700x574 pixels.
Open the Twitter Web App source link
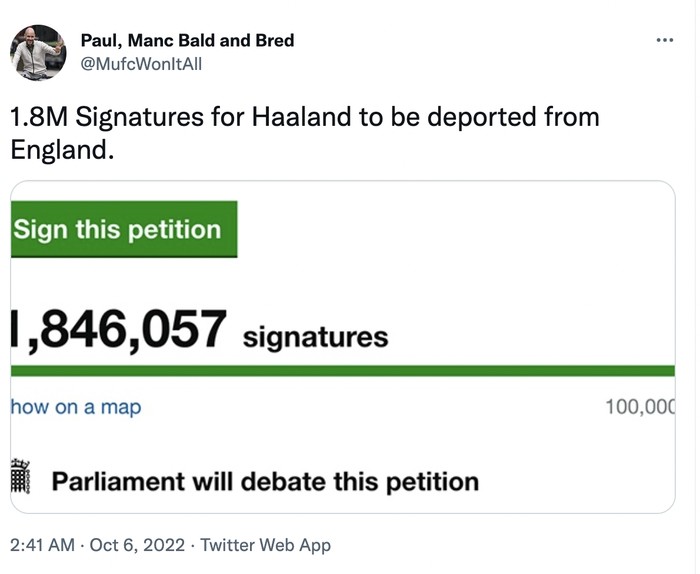[x=265, y=545]
